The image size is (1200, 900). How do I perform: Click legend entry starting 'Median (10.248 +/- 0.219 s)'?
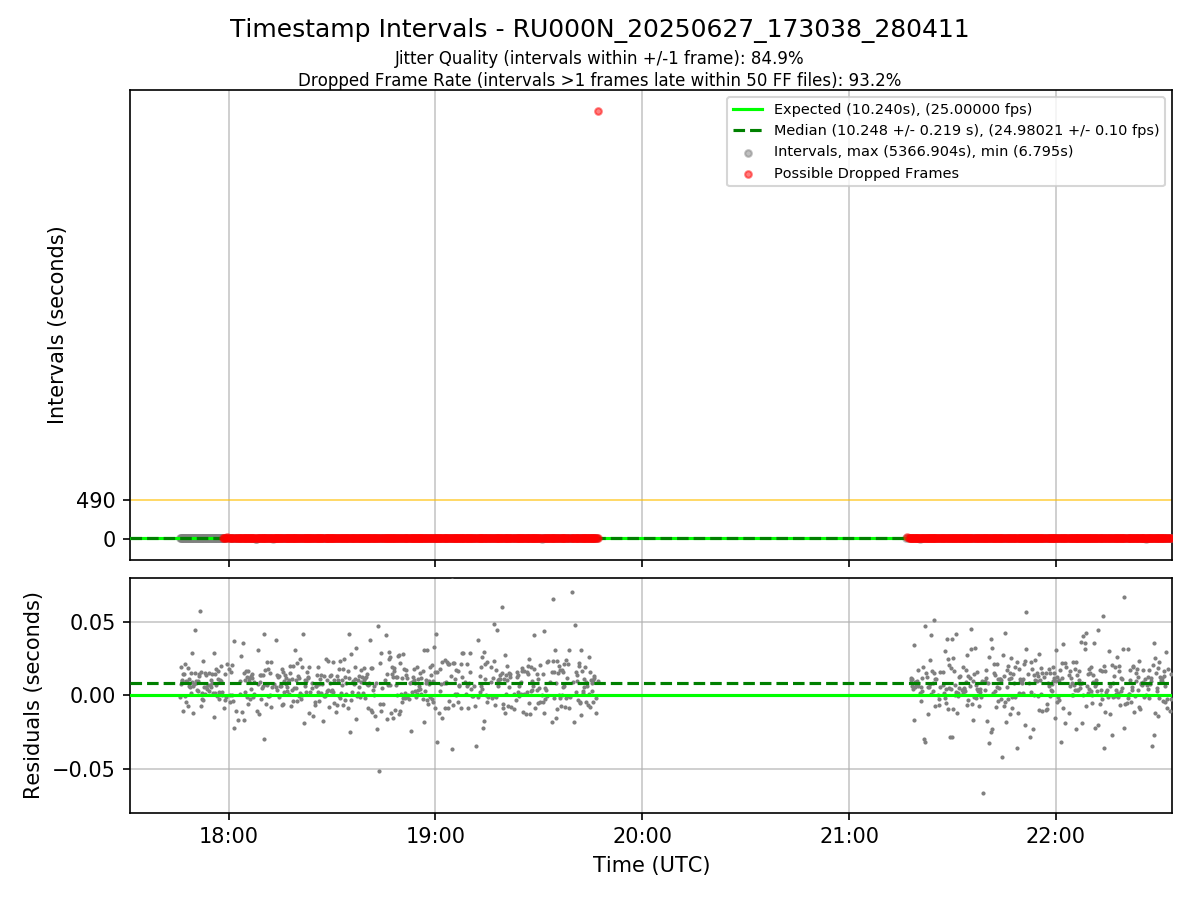966,130
